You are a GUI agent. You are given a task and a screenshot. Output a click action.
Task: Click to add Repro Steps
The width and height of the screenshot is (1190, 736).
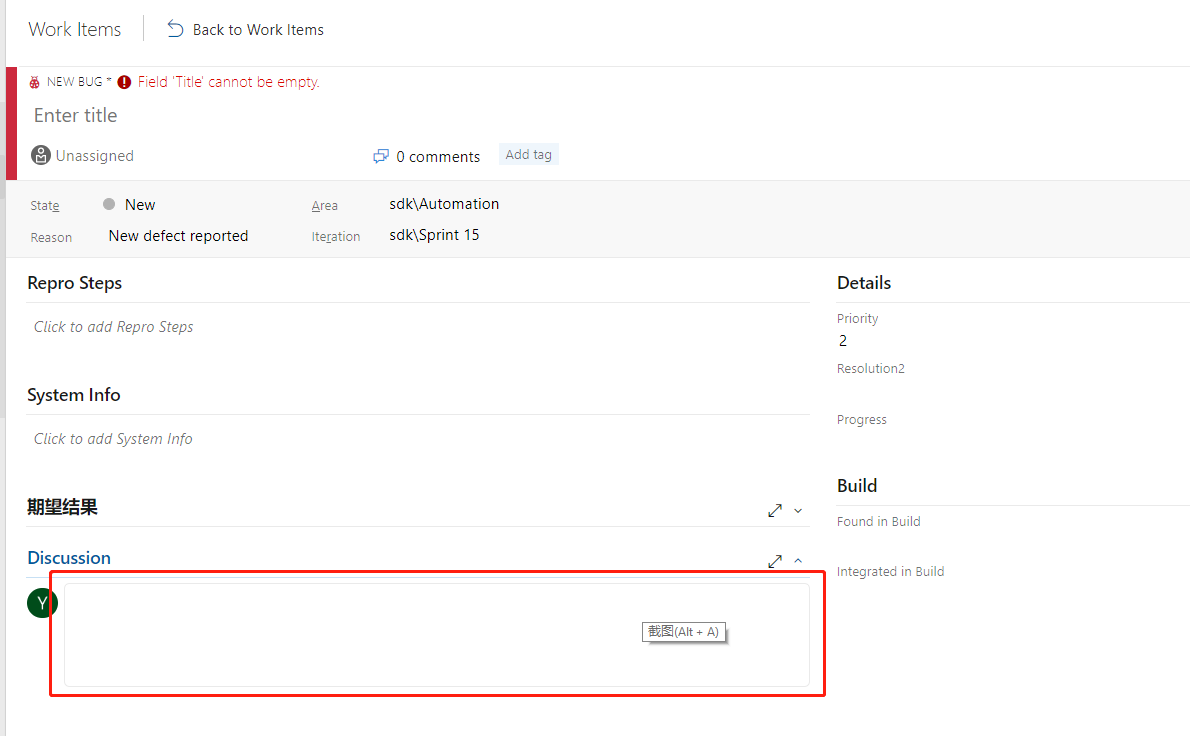114,327
